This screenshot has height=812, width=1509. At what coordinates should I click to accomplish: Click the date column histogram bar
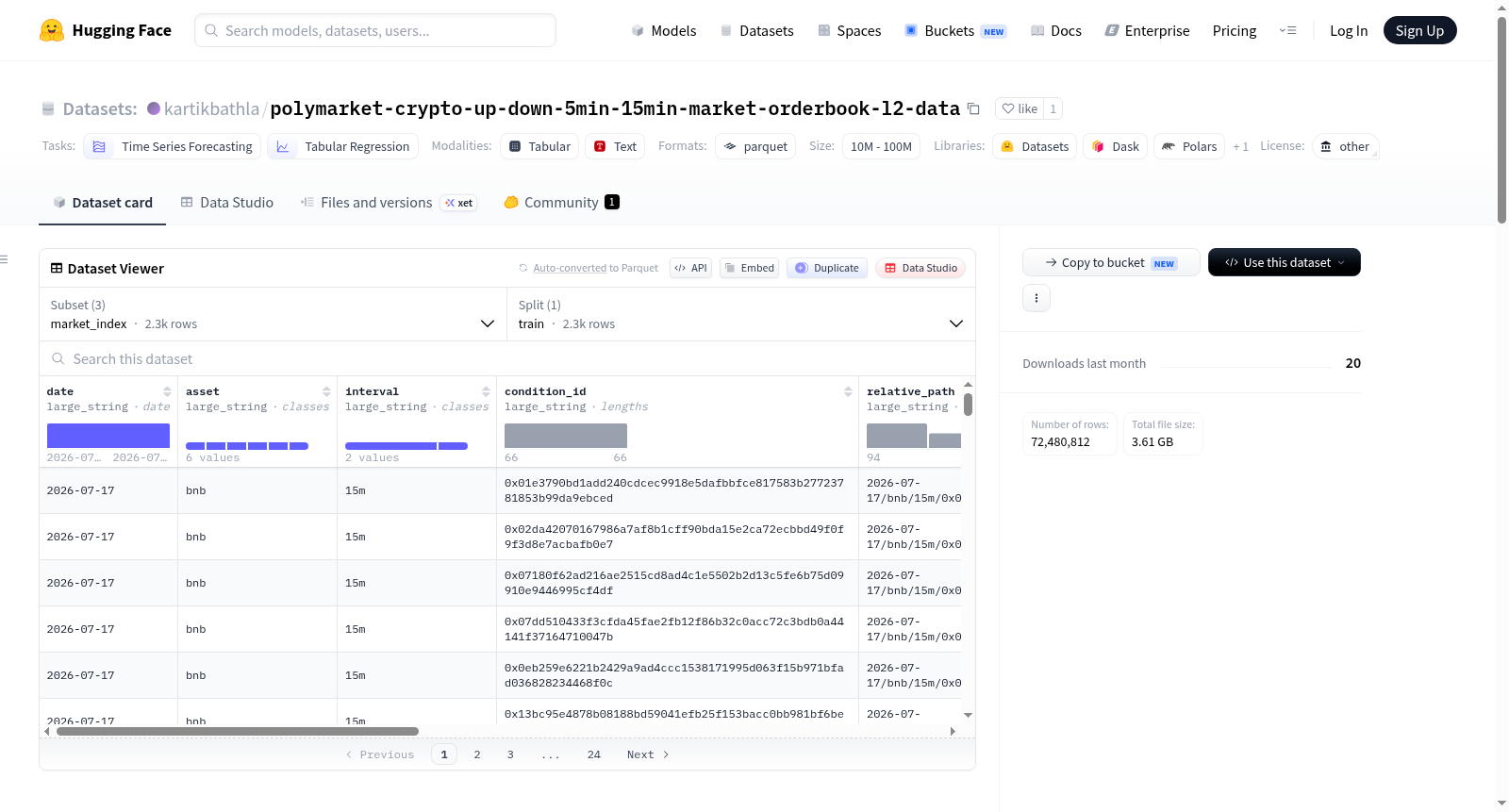(108, 436)
